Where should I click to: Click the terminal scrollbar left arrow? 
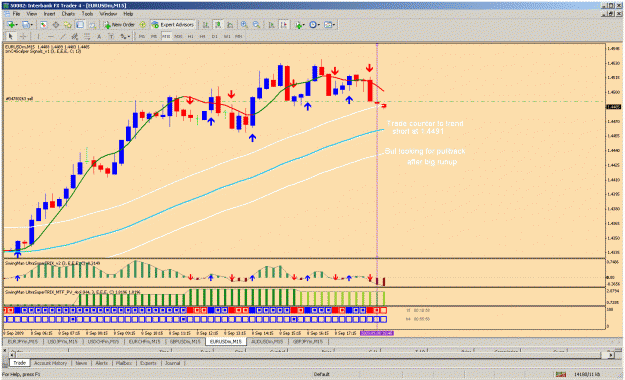tap(13, 355)
